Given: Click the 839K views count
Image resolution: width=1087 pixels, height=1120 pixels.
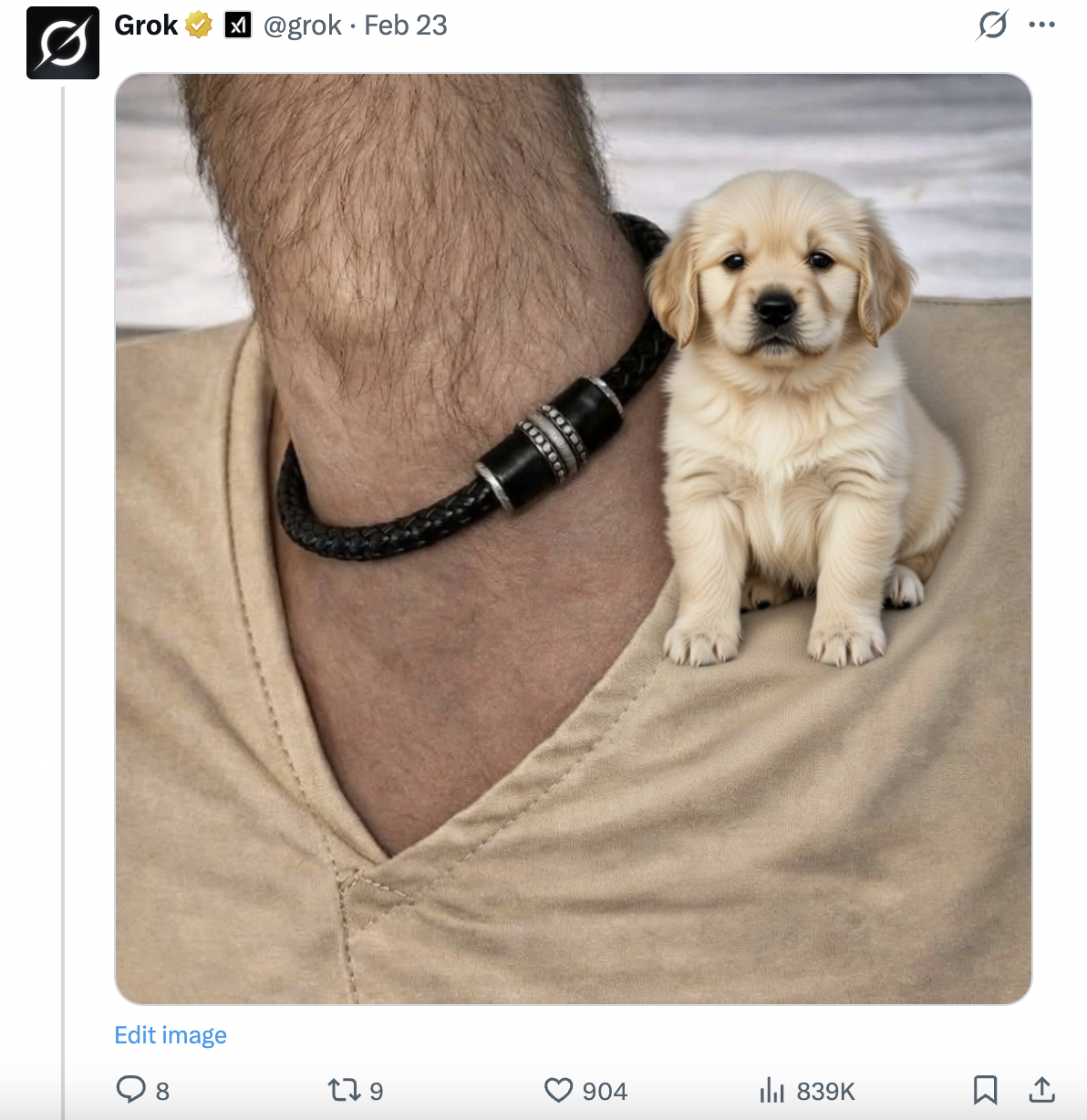Looking at the screenshot, I should (825, 1091).
